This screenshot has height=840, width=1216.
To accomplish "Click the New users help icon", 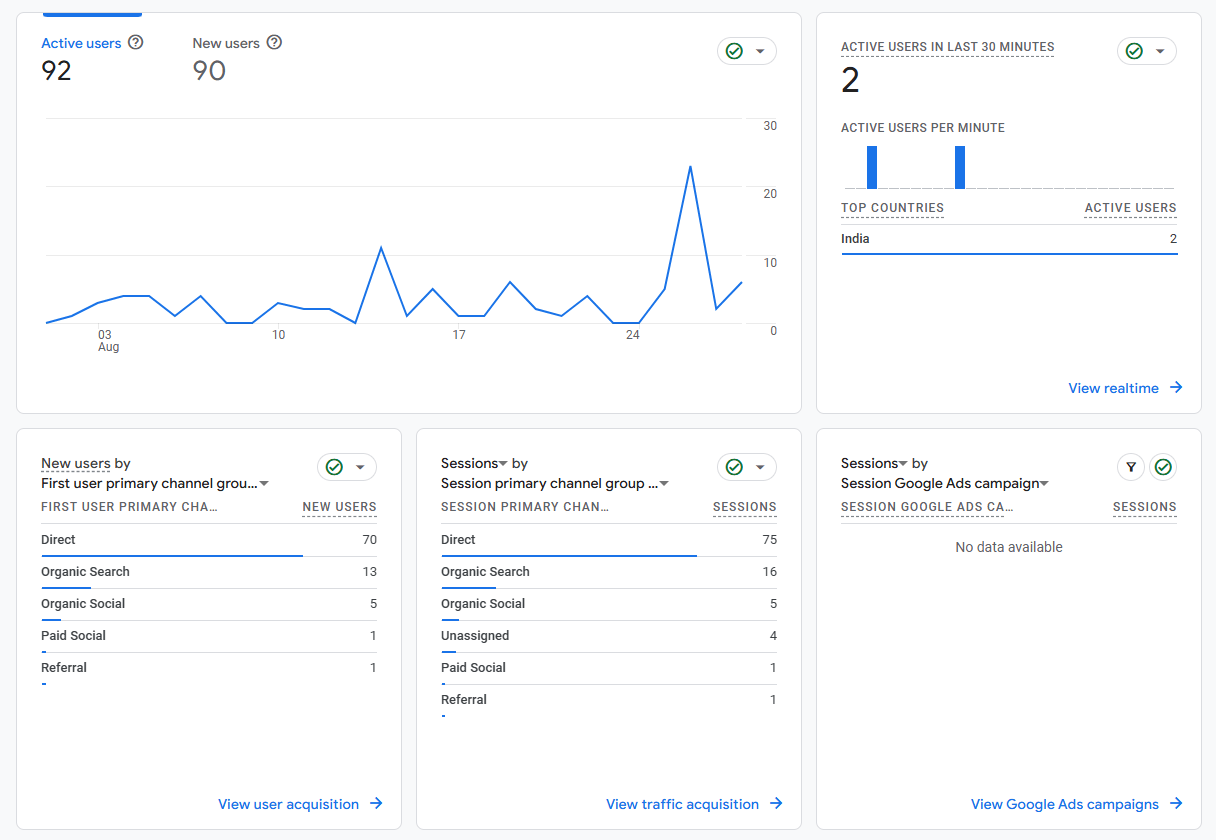I will tap(274, 43).
